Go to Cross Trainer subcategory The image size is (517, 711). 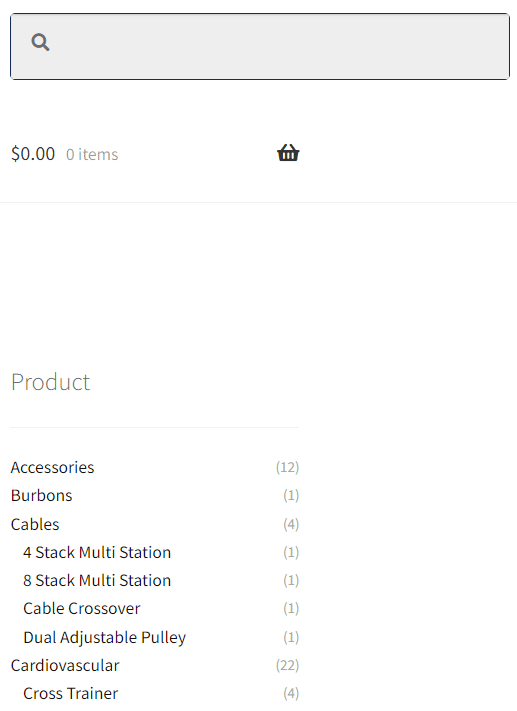[x=71, y=694]
